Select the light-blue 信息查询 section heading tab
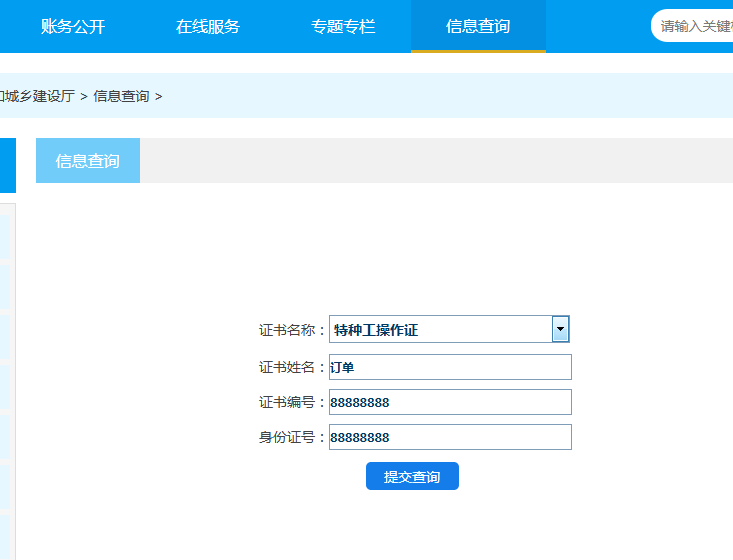 88,161
